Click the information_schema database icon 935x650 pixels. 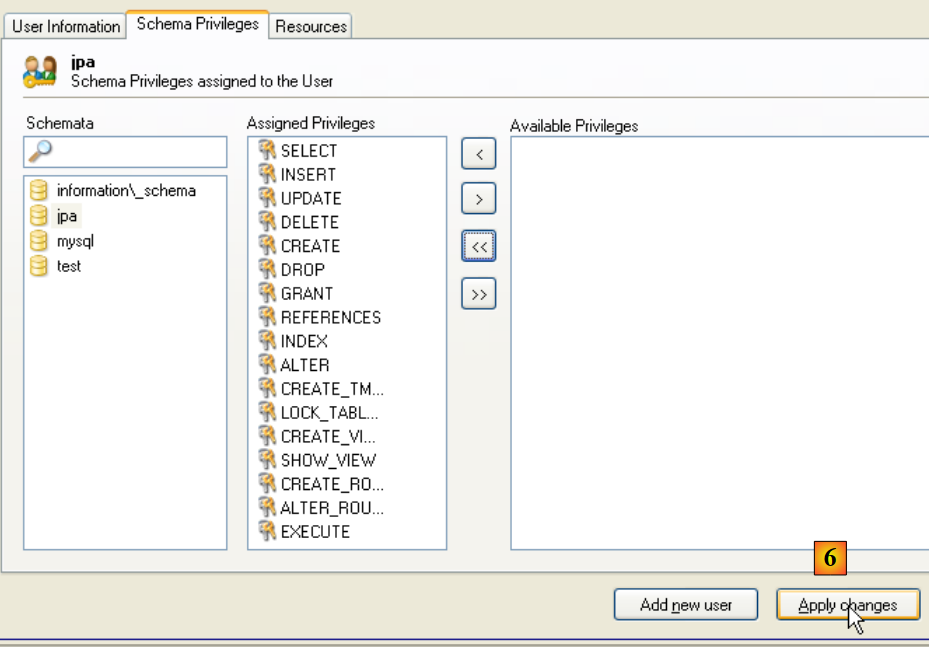click(x=39, y=191)
